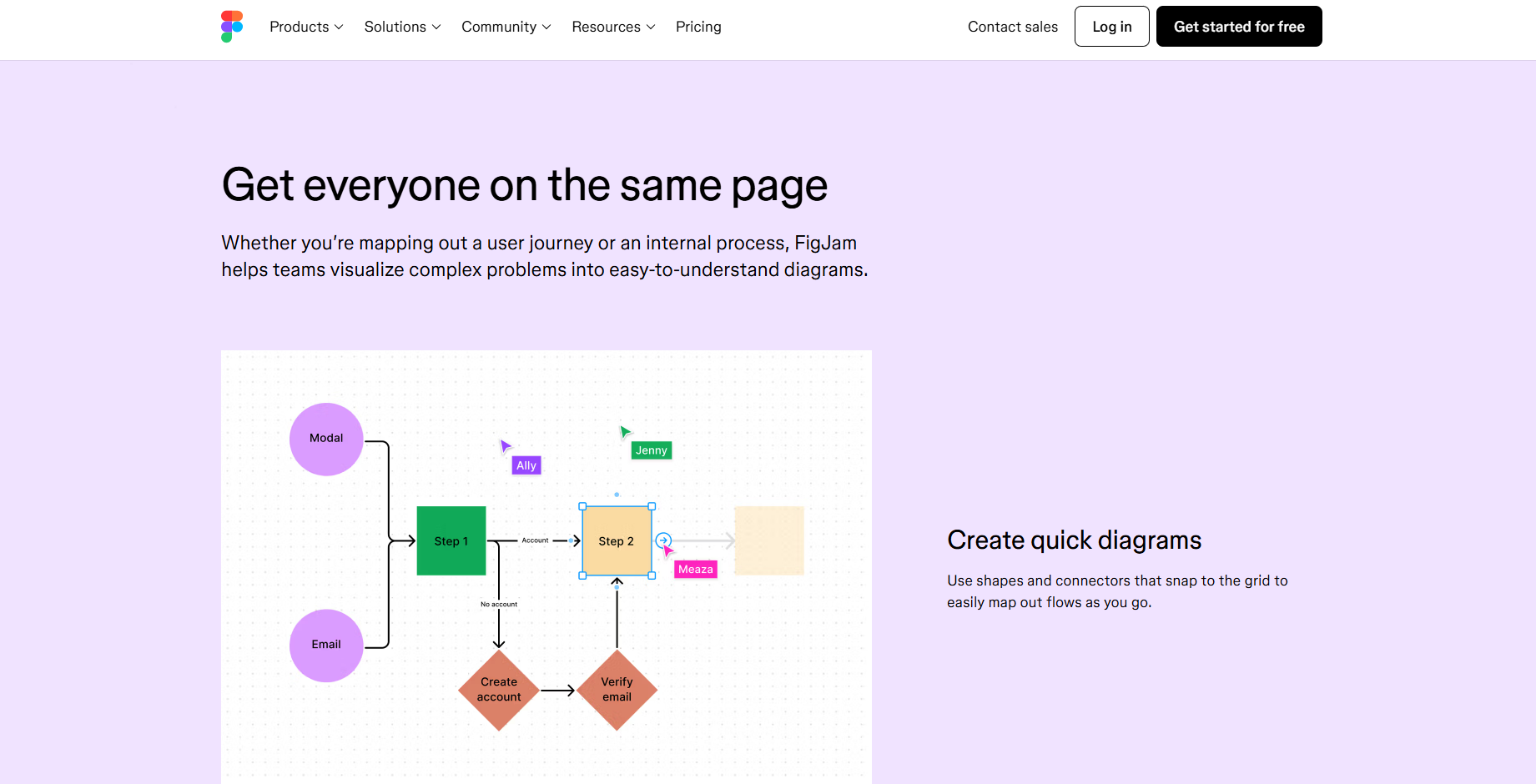Click the green Step 1 square

(x=451, y=540)
